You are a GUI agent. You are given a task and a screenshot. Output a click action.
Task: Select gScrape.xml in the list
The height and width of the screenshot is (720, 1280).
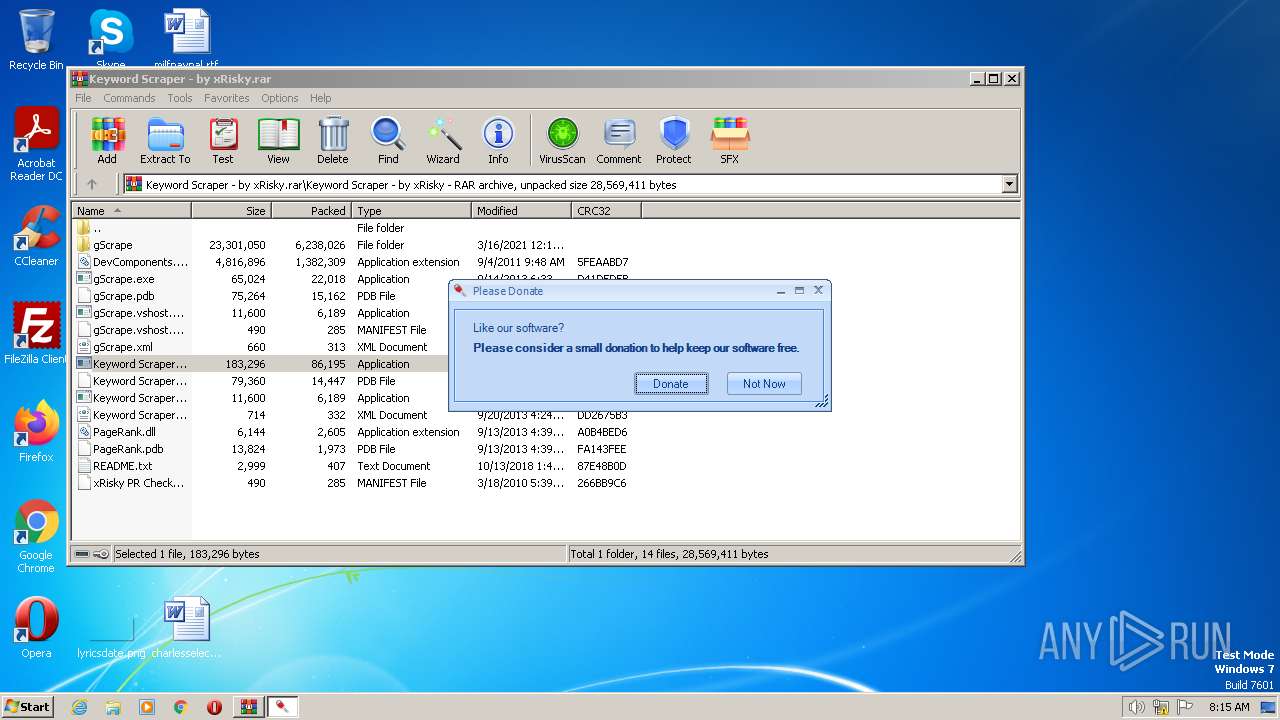point(122,347)
